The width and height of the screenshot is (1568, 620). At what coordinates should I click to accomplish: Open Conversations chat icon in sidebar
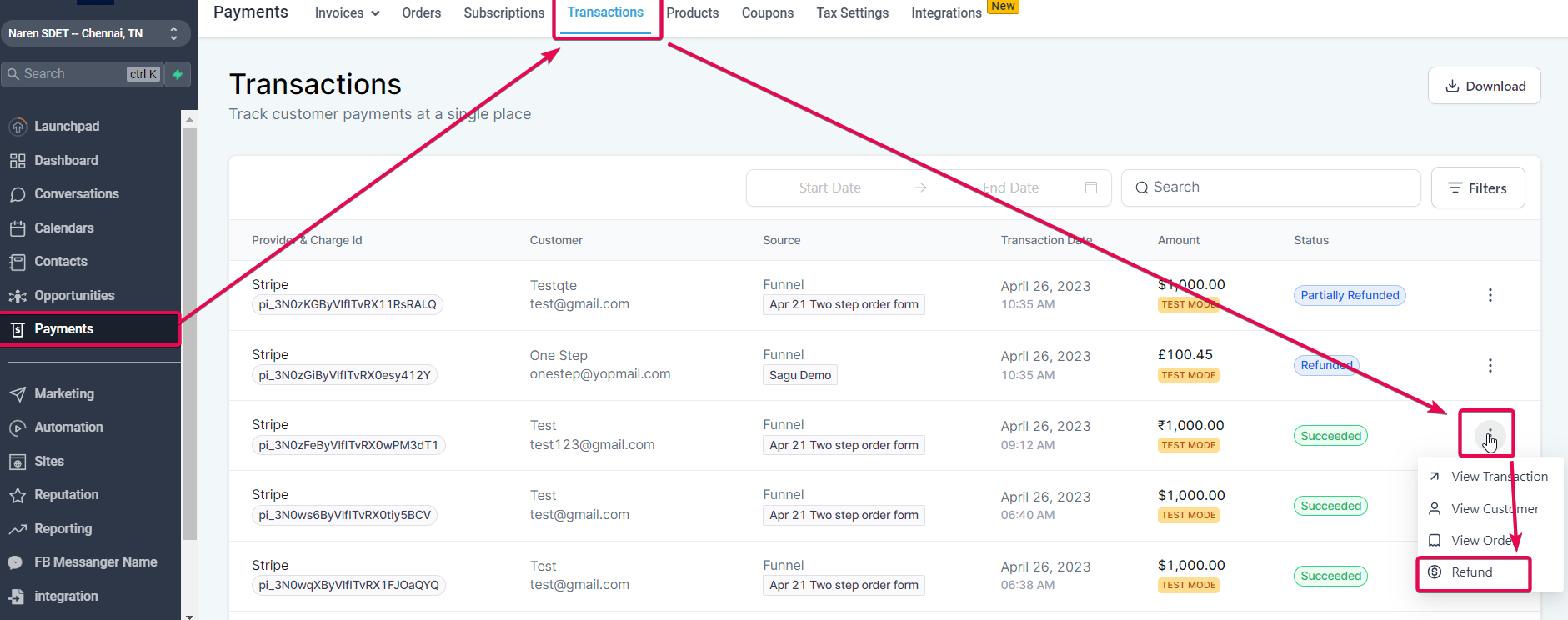pos(18,194)
